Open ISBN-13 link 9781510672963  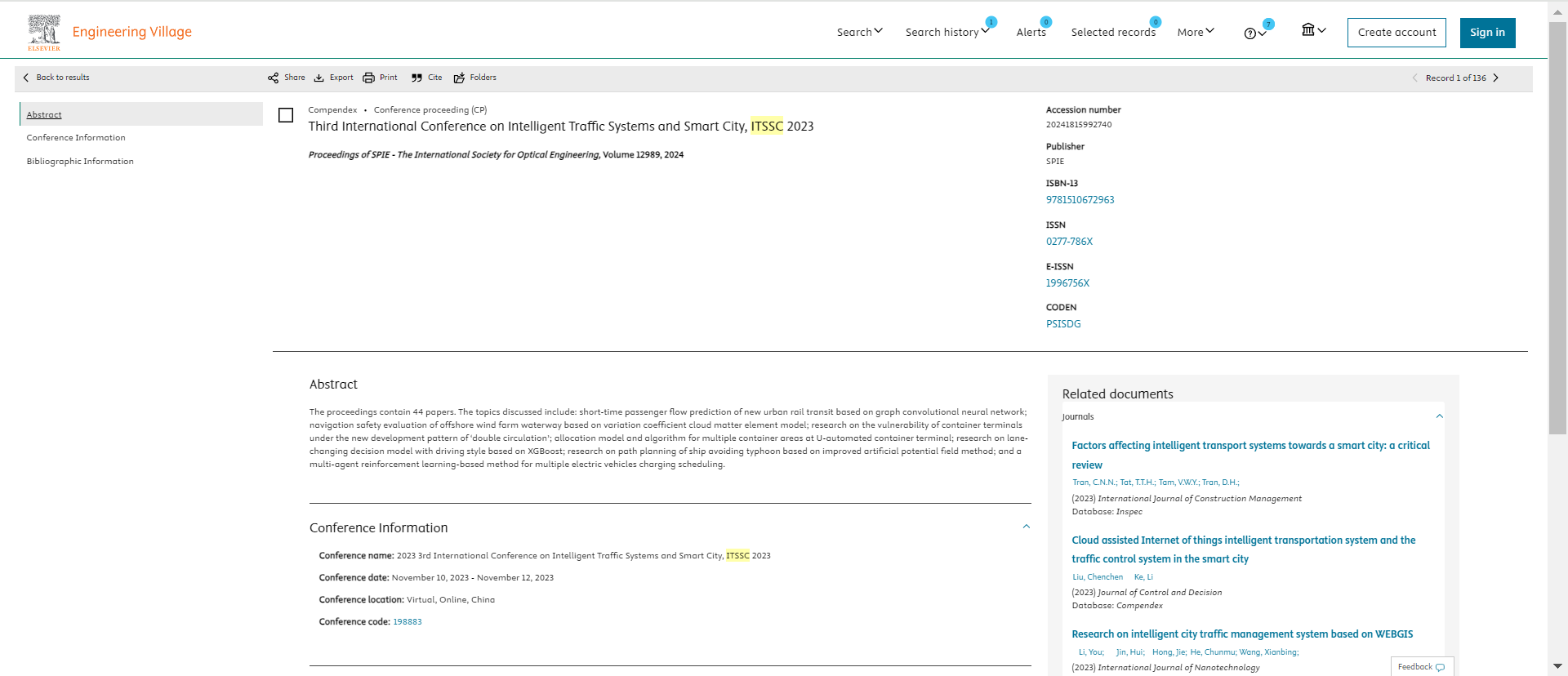(1080, 200)
